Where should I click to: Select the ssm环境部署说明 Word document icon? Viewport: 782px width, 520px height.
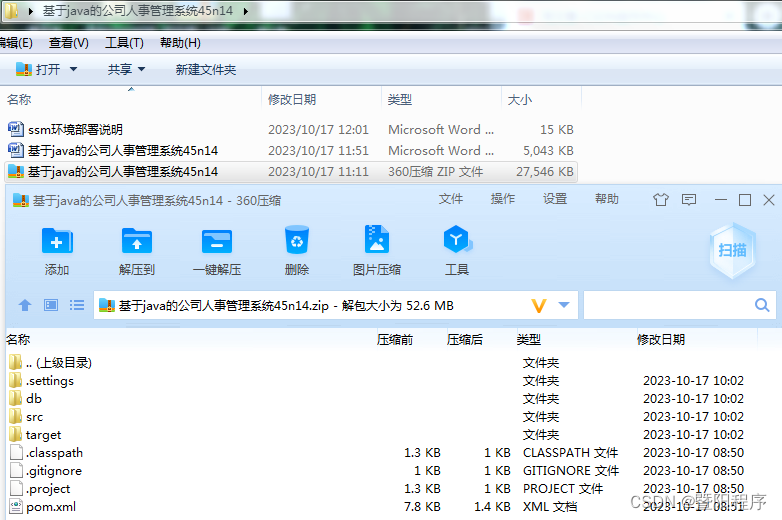pyautogui.click(x=15, y=129)
